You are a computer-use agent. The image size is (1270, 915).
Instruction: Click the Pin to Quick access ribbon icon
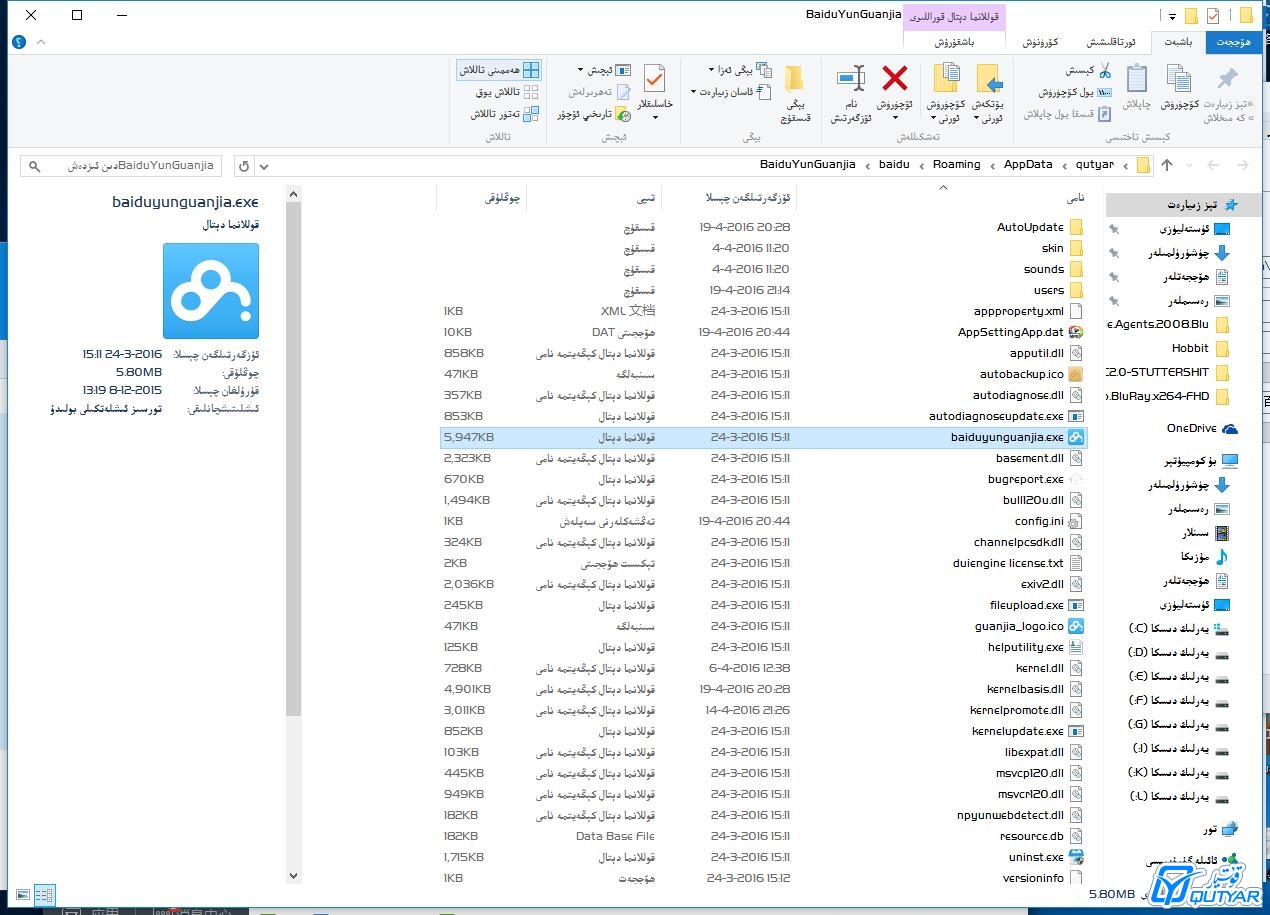(1226, 79)
